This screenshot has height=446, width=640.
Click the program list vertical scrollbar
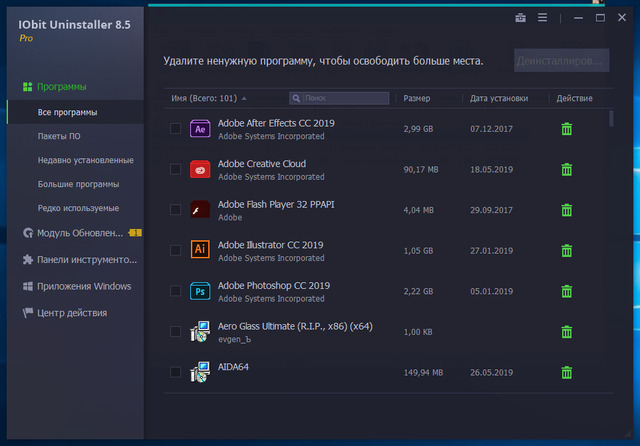(611, 120)
